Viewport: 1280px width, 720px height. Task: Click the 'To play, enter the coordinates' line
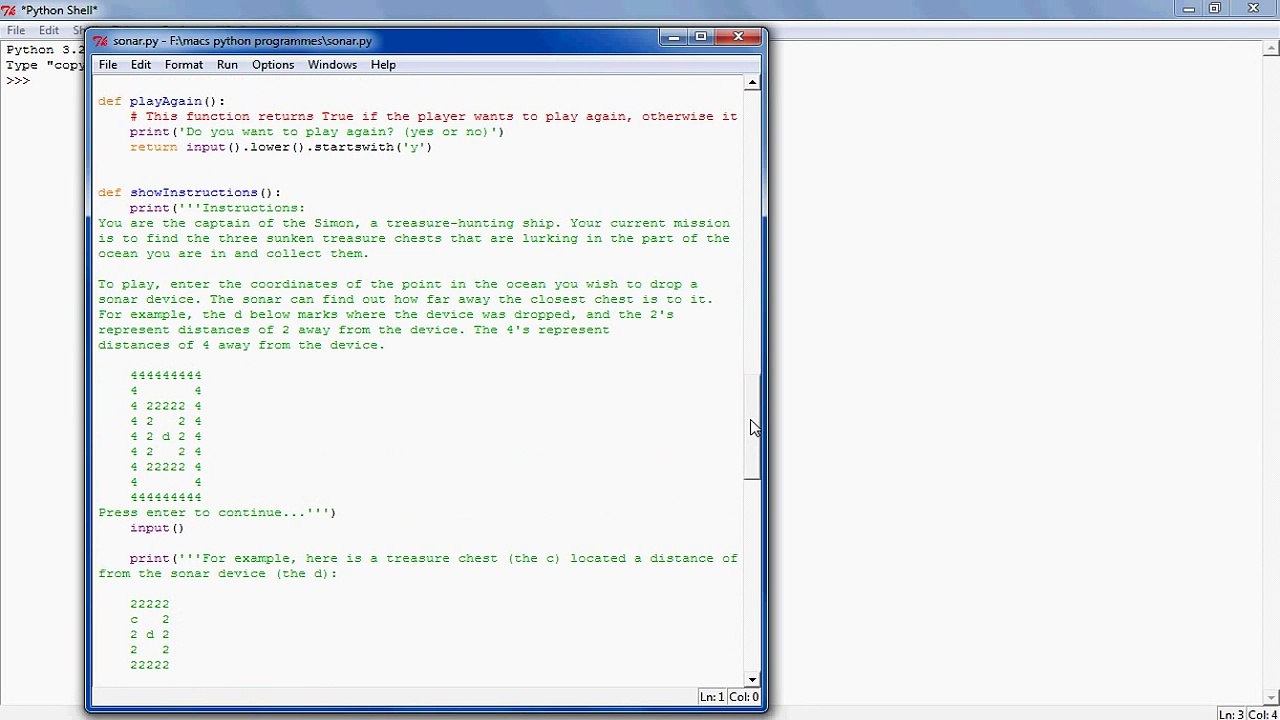(398, 284)
